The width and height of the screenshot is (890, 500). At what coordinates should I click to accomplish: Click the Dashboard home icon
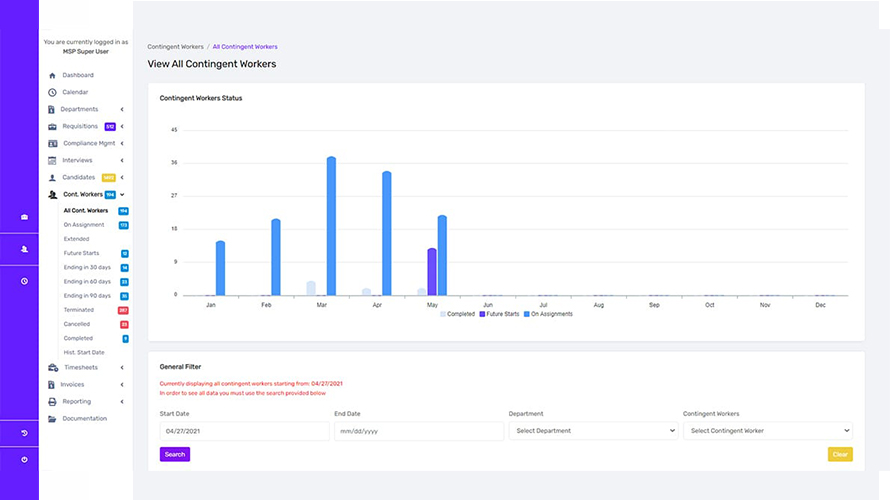(x=52, y=75)
